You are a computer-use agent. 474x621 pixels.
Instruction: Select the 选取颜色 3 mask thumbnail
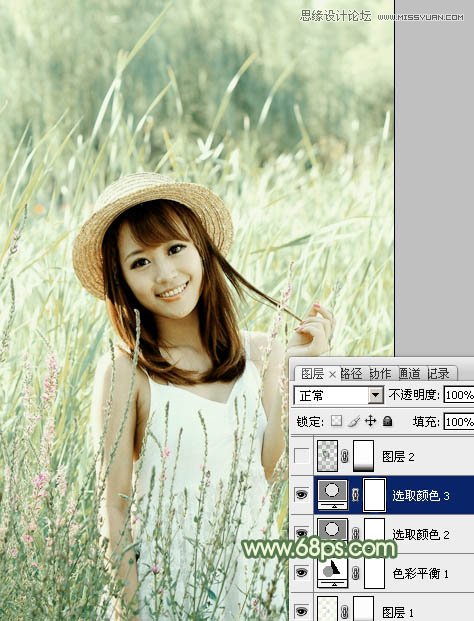374,495
